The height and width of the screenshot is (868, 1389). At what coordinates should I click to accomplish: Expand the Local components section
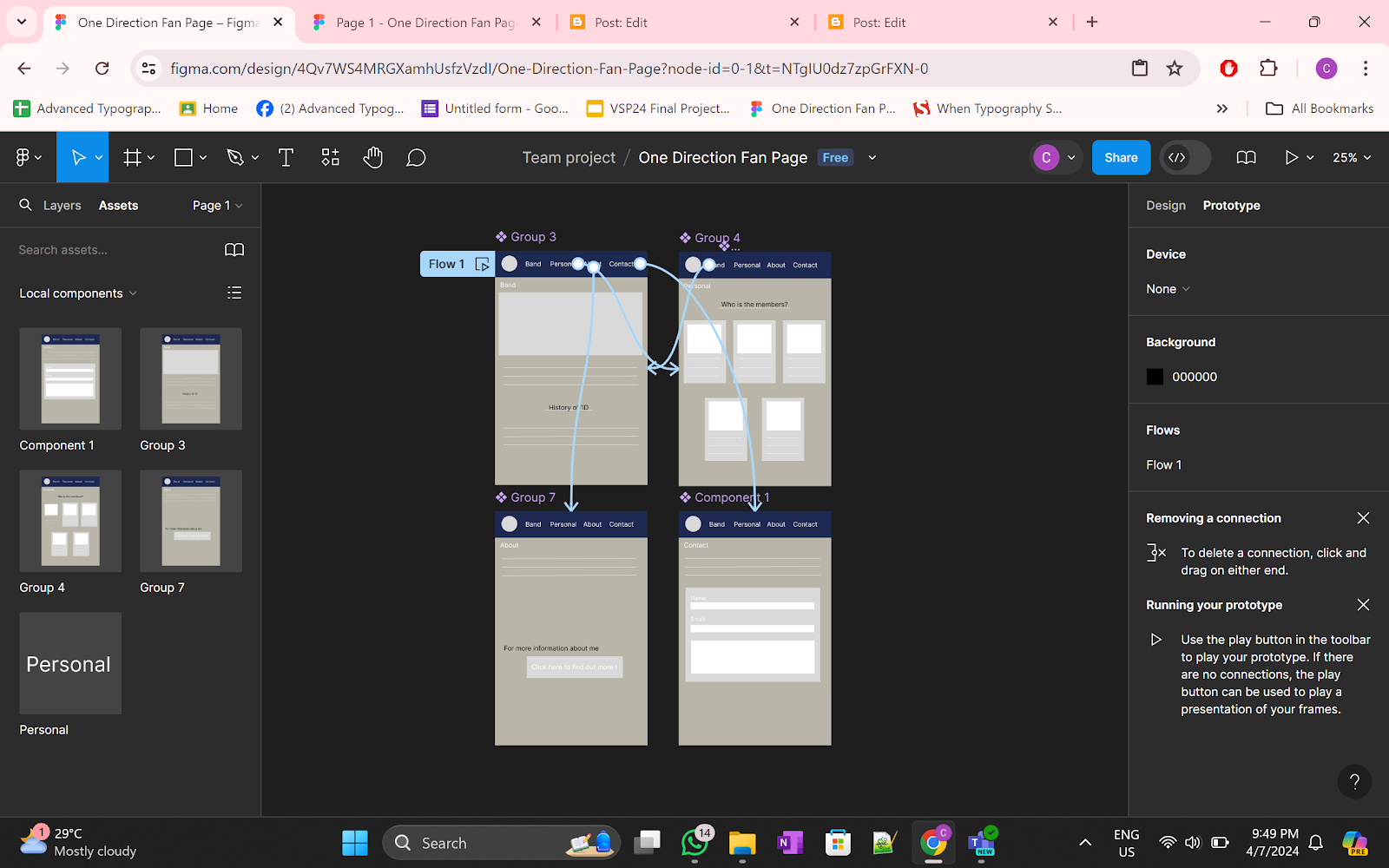78,293
